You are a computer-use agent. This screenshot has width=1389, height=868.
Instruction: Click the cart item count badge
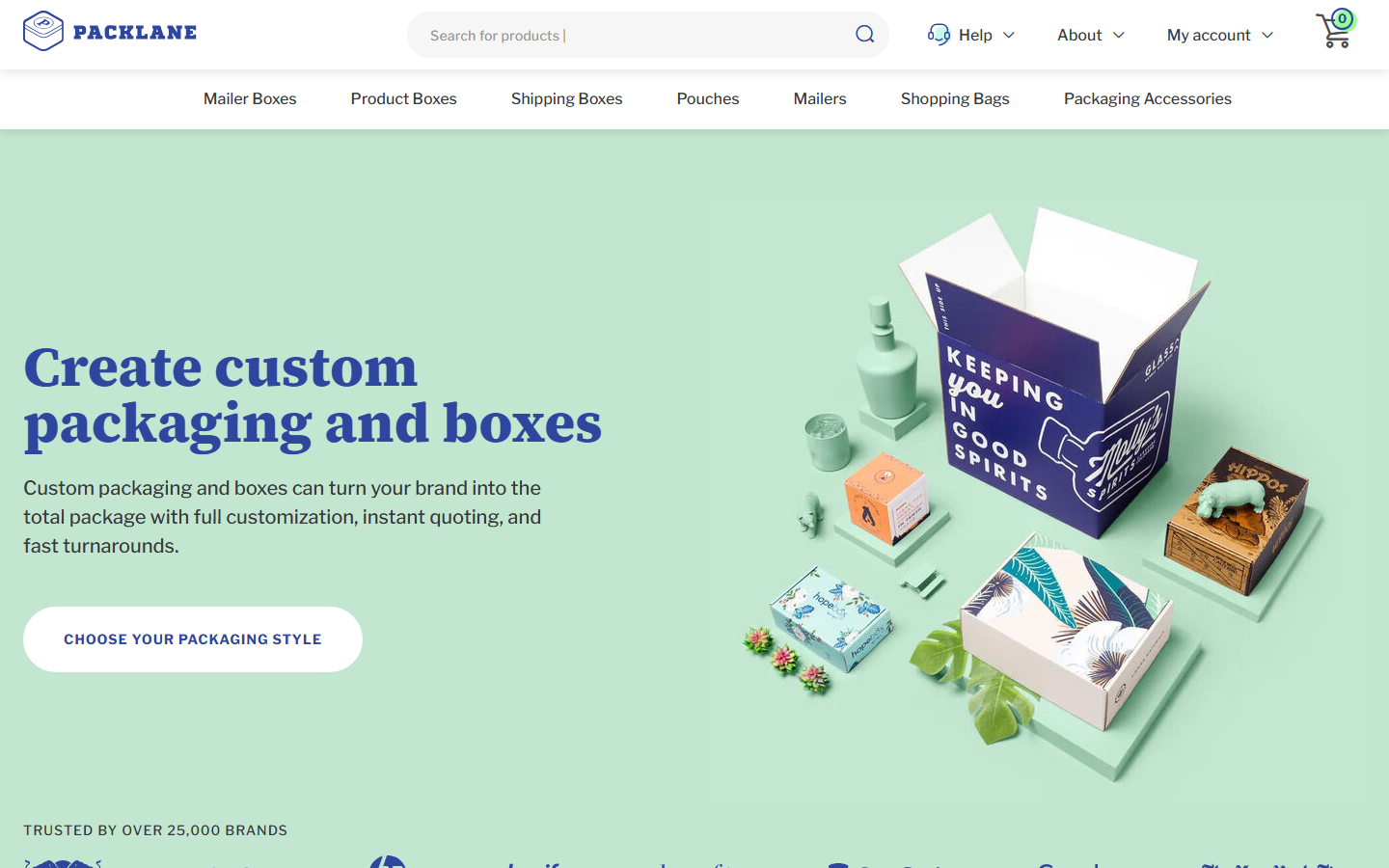[x=1342, y=18]
